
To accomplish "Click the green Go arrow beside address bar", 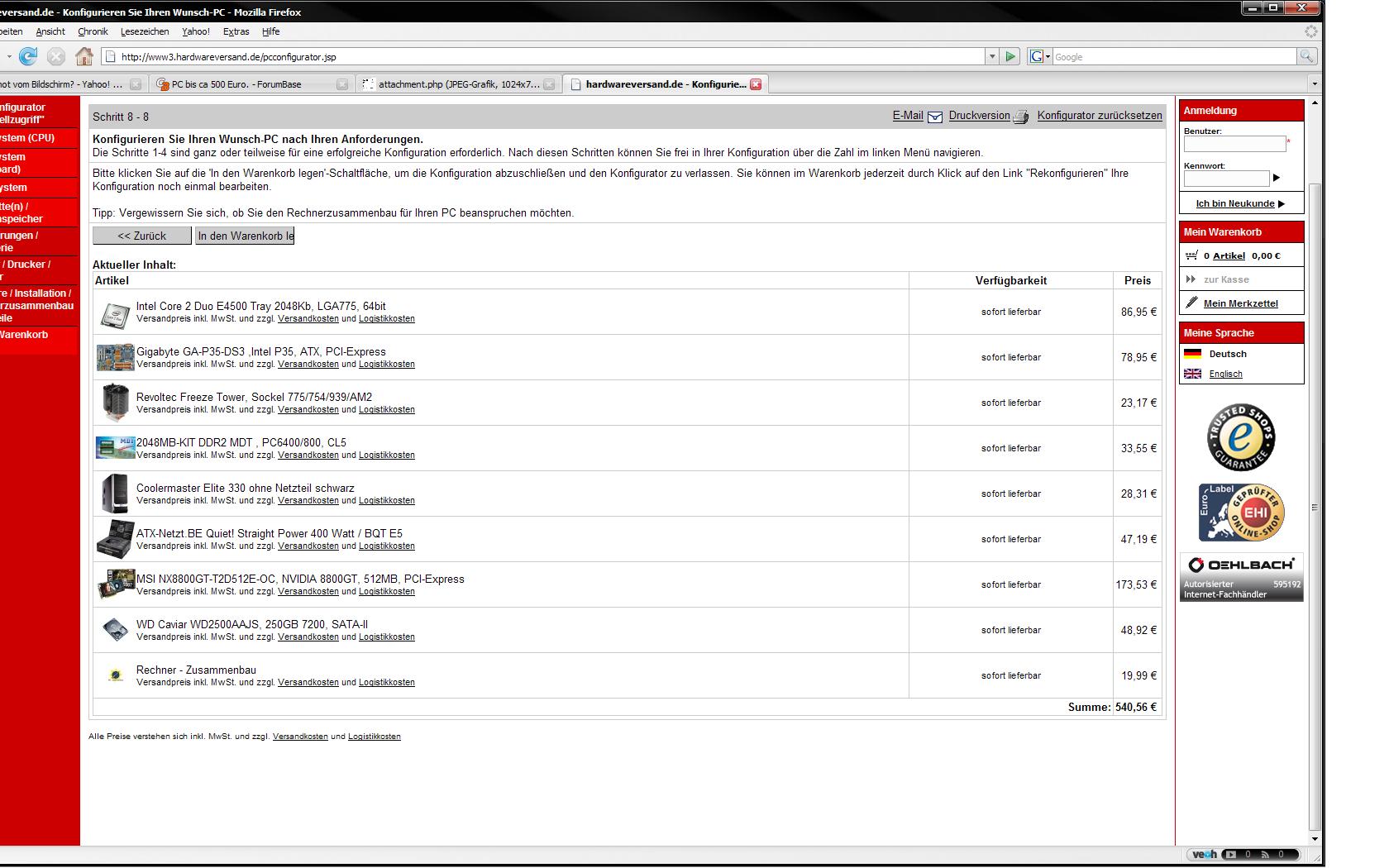I will (1010, 56).
